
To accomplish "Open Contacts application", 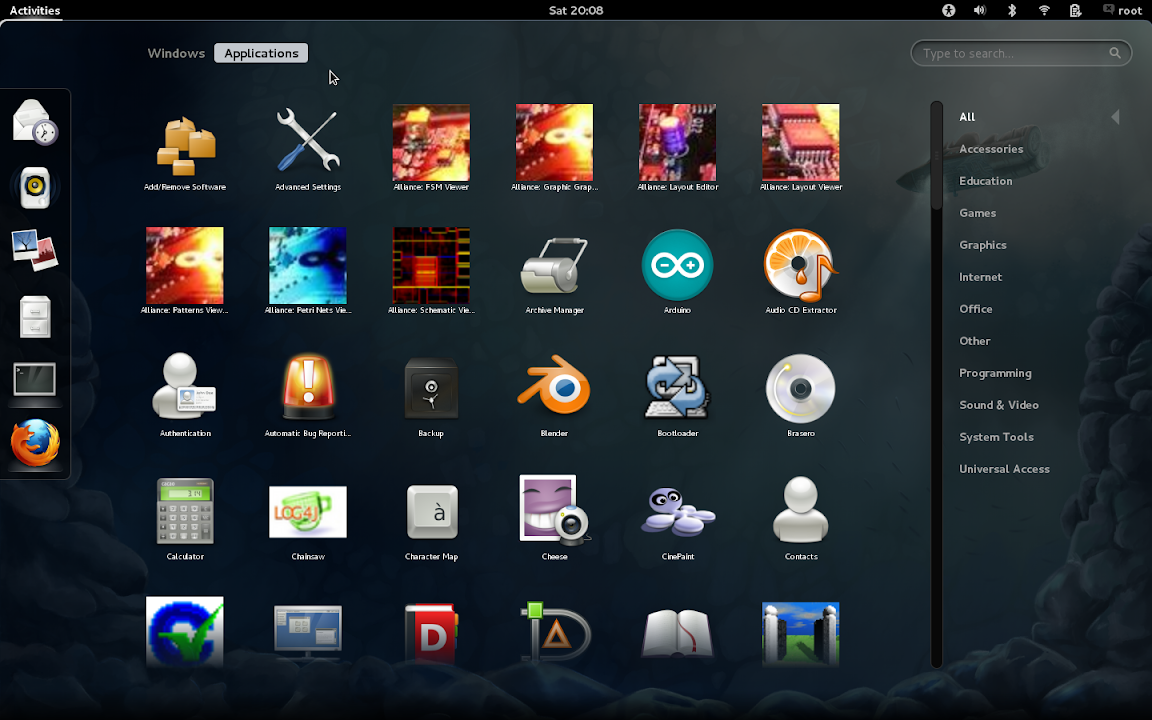I will 801,516.
